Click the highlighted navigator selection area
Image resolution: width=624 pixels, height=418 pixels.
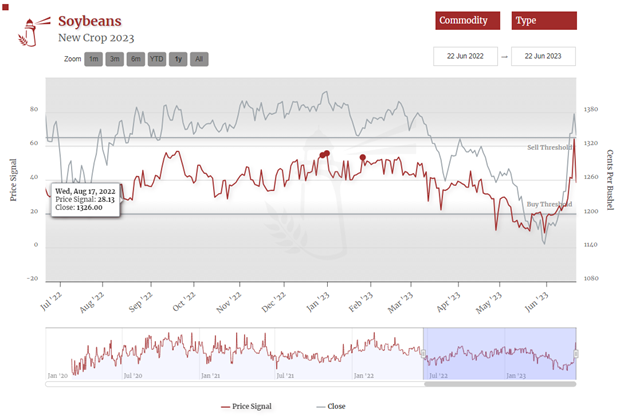500,354
